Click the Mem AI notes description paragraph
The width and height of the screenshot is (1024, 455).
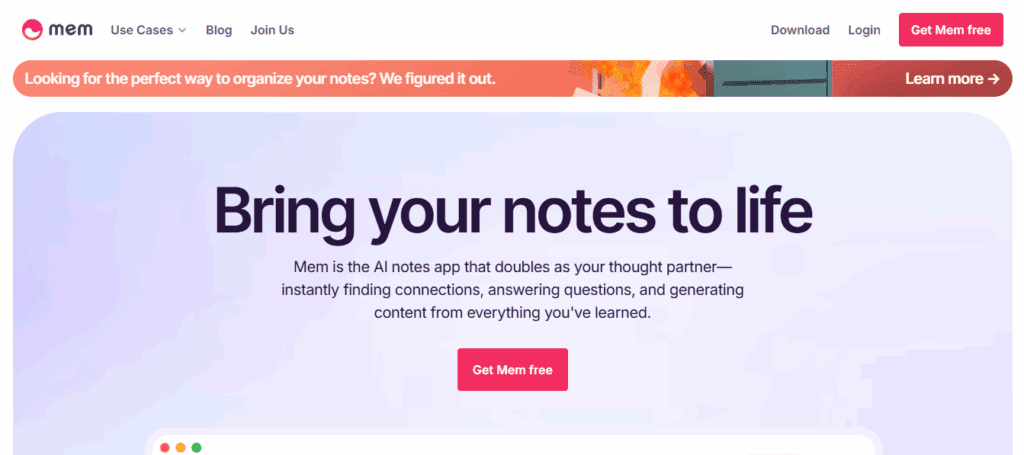pyautogui.click(x=512, y=290)
